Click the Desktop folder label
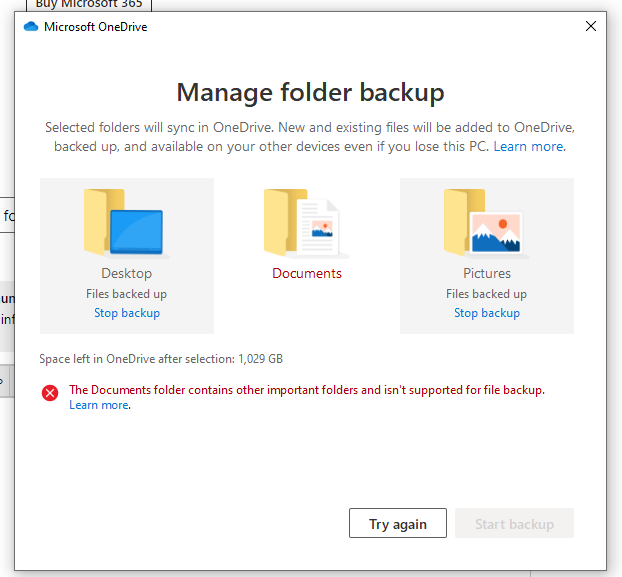 tap(127, 273)
